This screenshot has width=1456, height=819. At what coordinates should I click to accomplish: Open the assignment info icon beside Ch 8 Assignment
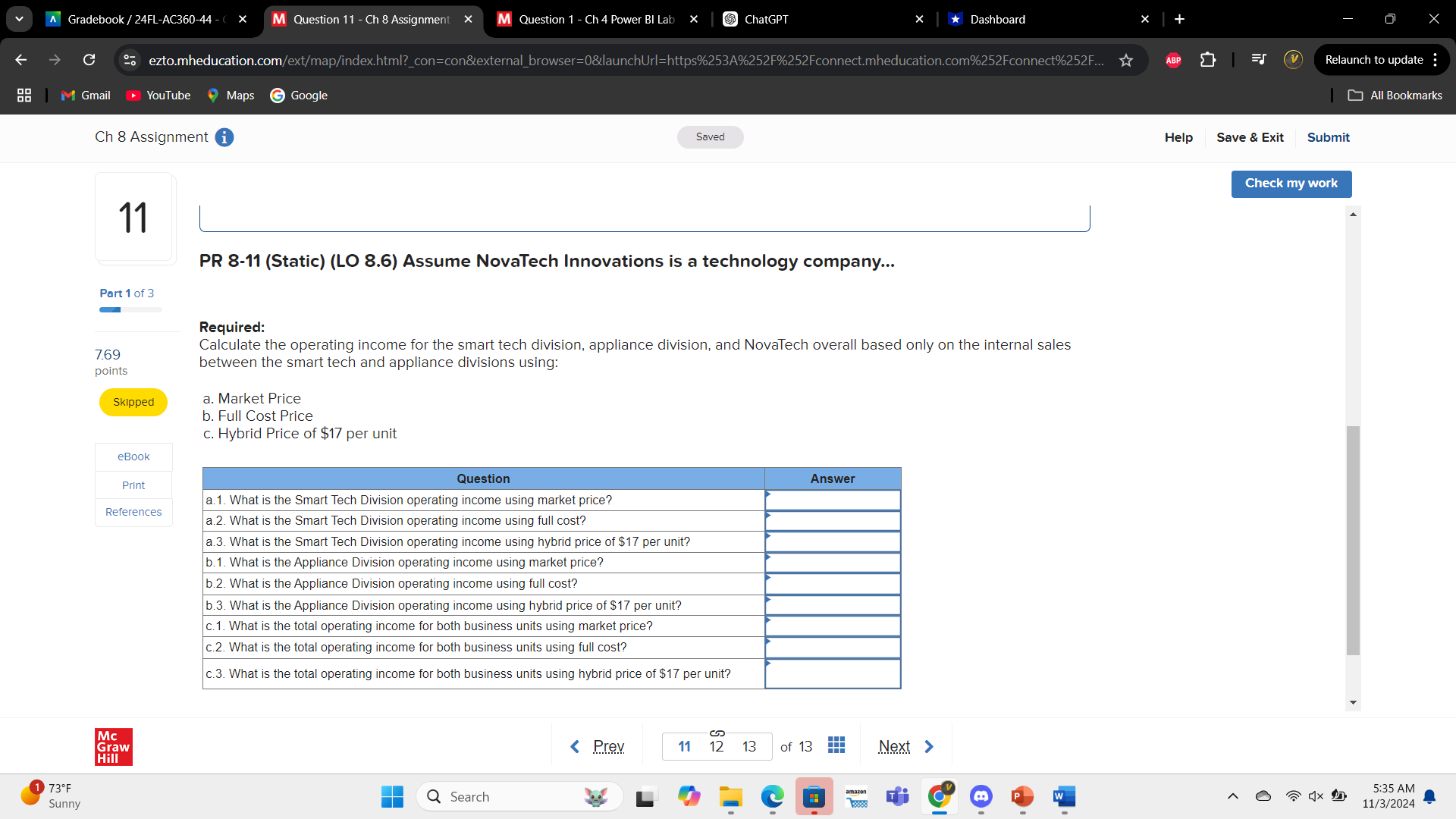click(224, 137)
